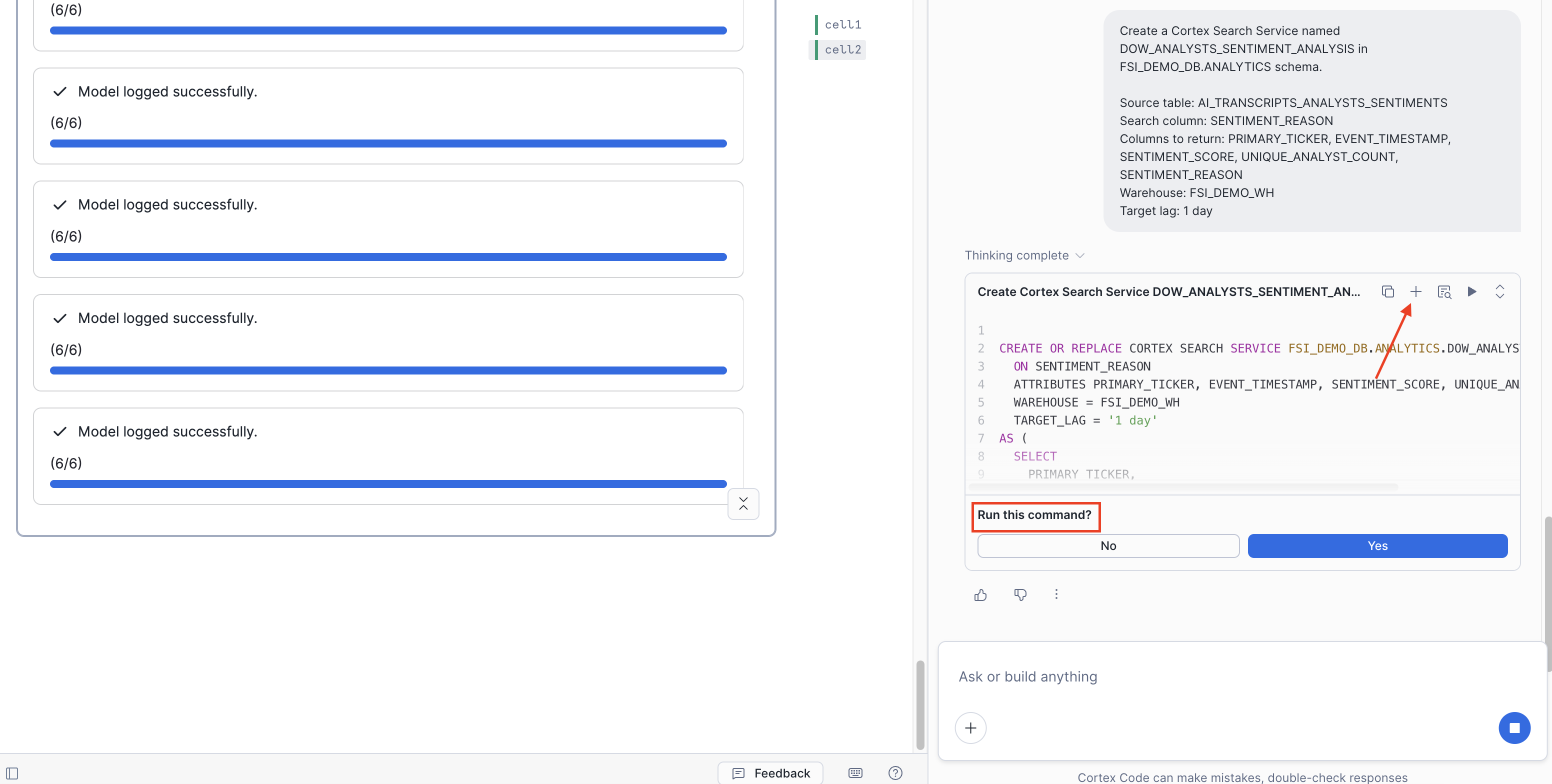1552x784 pixels.
Task: Expand or collapse the code block
Action: pos(1499,291)
